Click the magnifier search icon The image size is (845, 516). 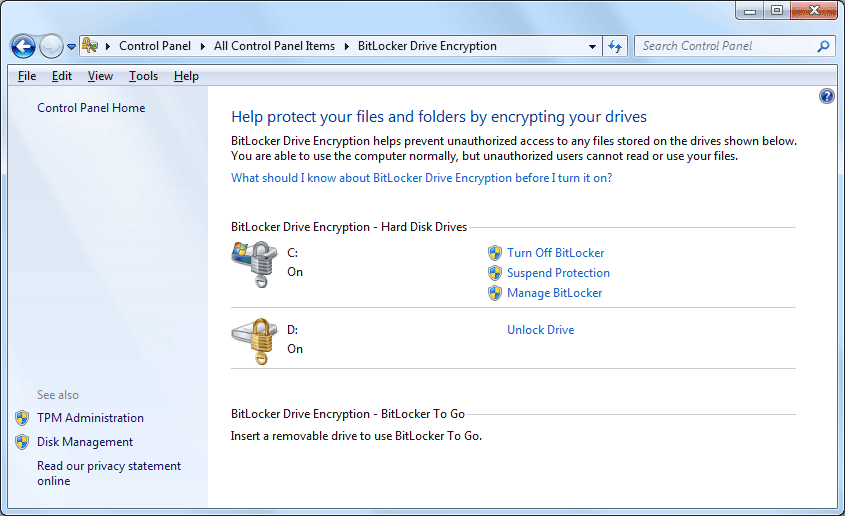[823, 46]
